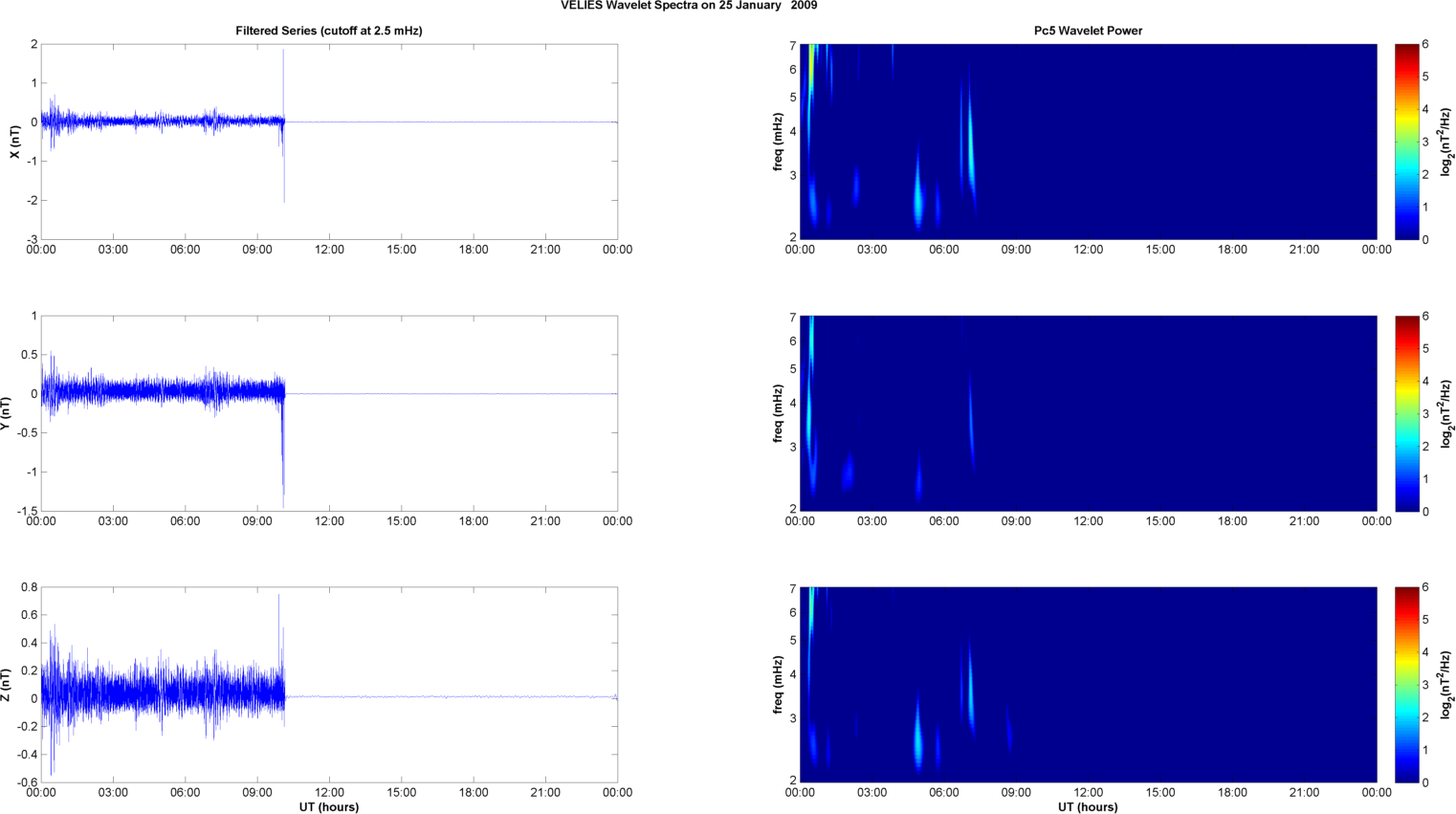Click log2(nT²/Hz) label beside middle colorbar
This screenshot has height=814, width=1456.
point(1446,413)
